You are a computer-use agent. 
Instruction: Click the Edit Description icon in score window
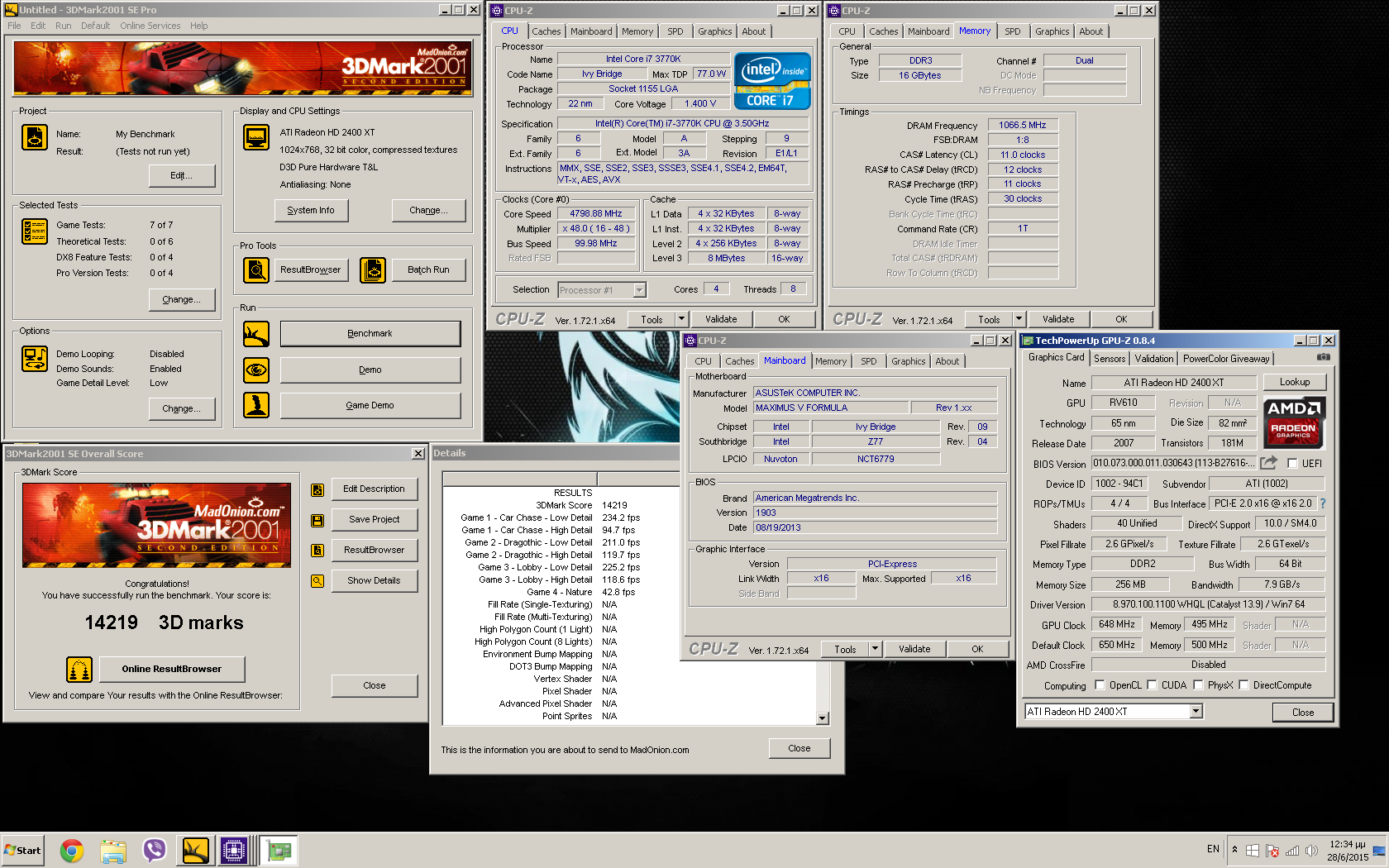click(x=317, y=489)
